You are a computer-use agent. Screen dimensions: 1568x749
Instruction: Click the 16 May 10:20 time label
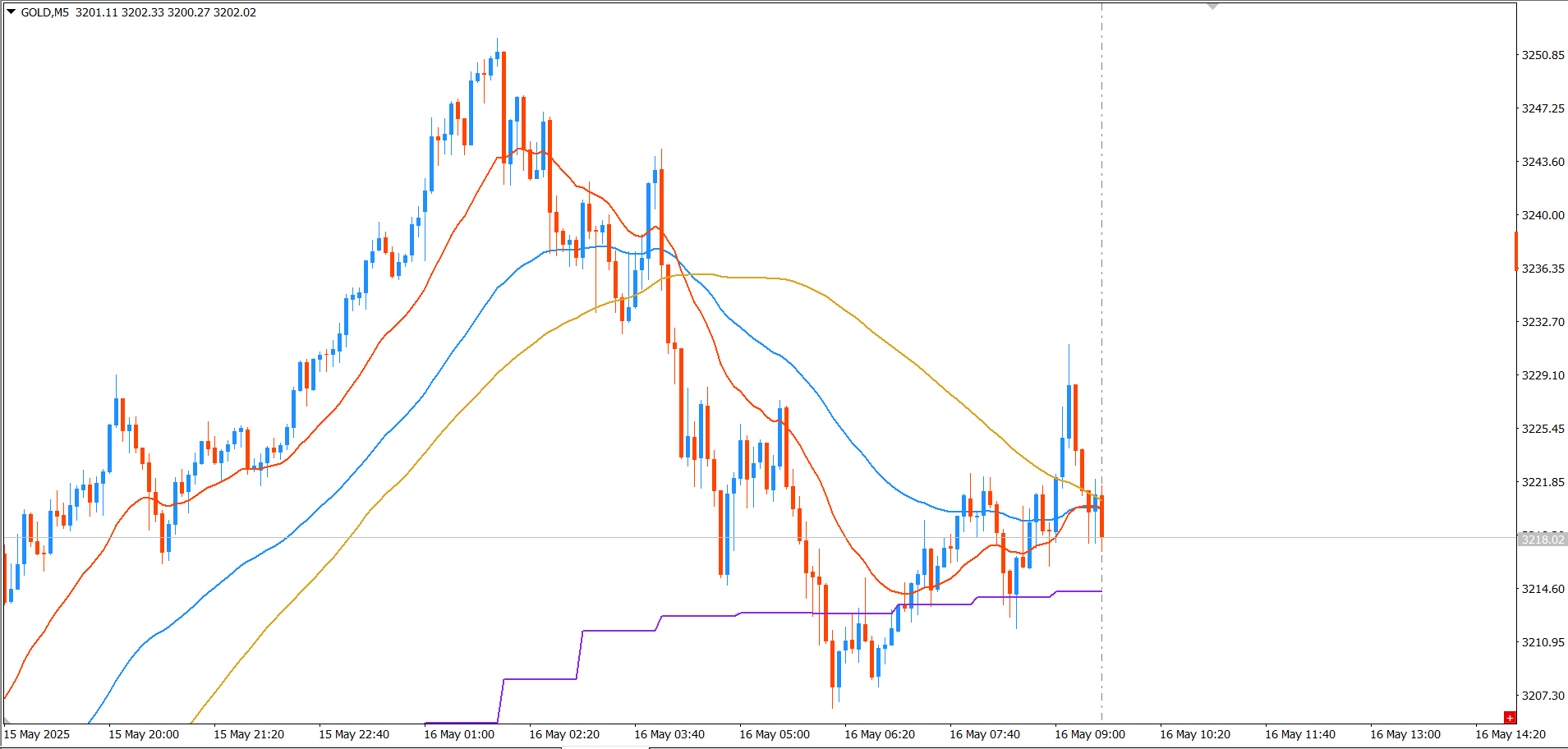(x=1195, y=734)
